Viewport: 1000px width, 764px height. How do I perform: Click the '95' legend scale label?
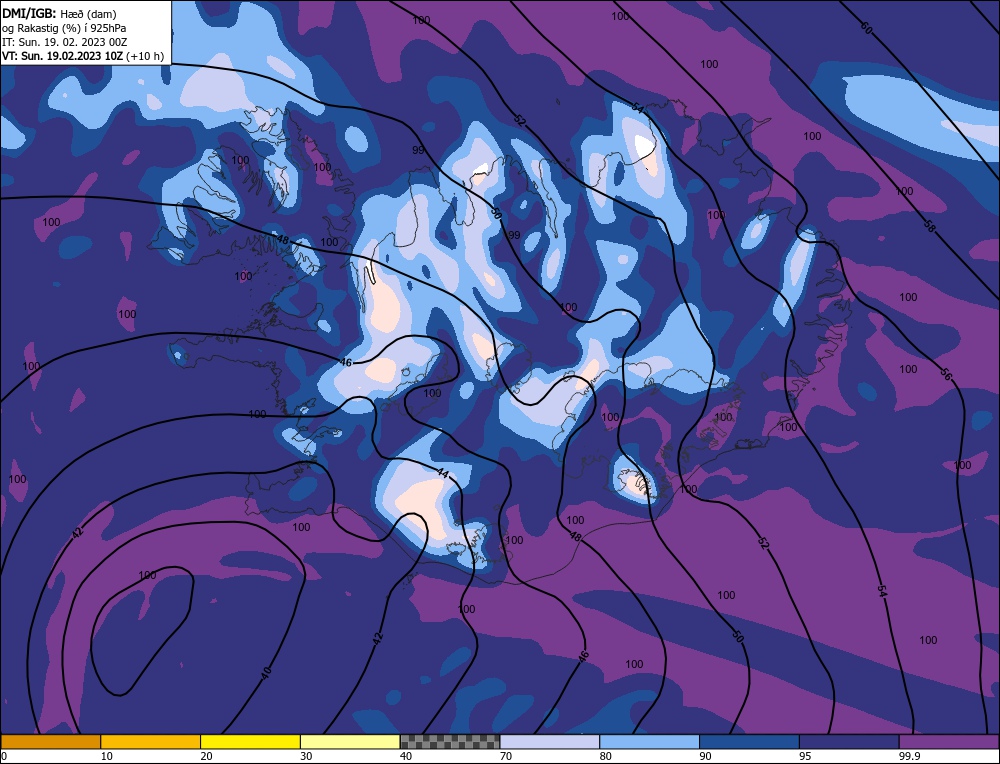805,756
